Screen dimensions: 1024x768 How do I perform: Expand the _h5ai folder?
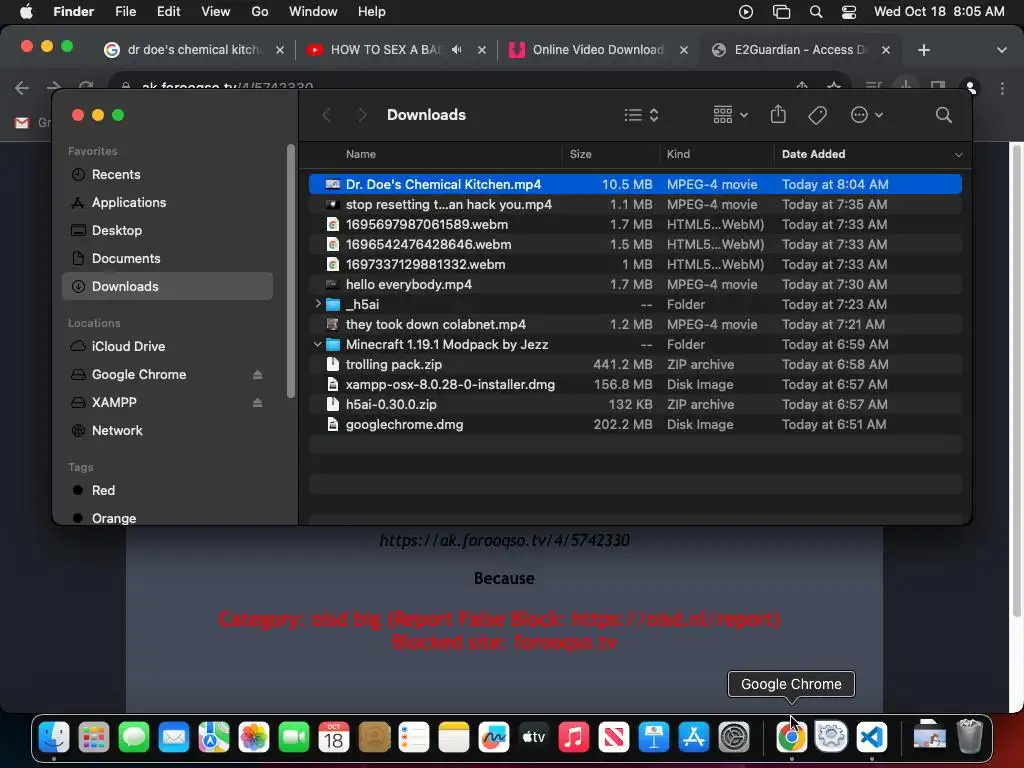click(318, 304)
